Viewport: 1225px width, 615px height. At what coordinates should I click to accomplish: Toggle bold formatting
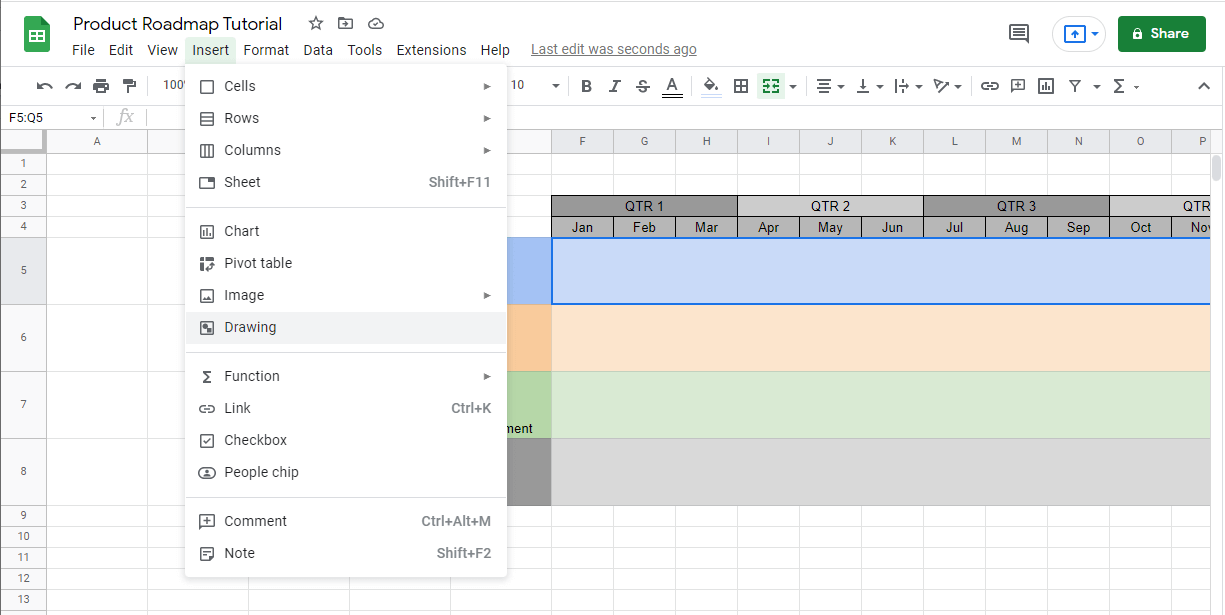pos(586,86)
